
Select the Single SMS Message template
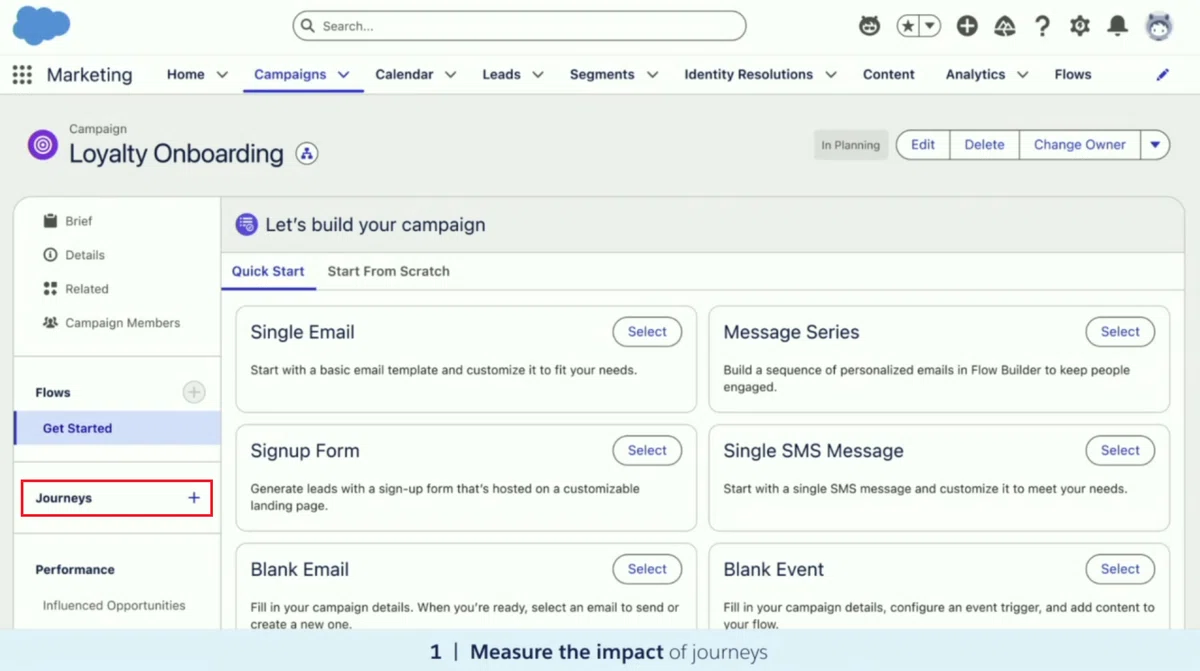pos(1120,451)
